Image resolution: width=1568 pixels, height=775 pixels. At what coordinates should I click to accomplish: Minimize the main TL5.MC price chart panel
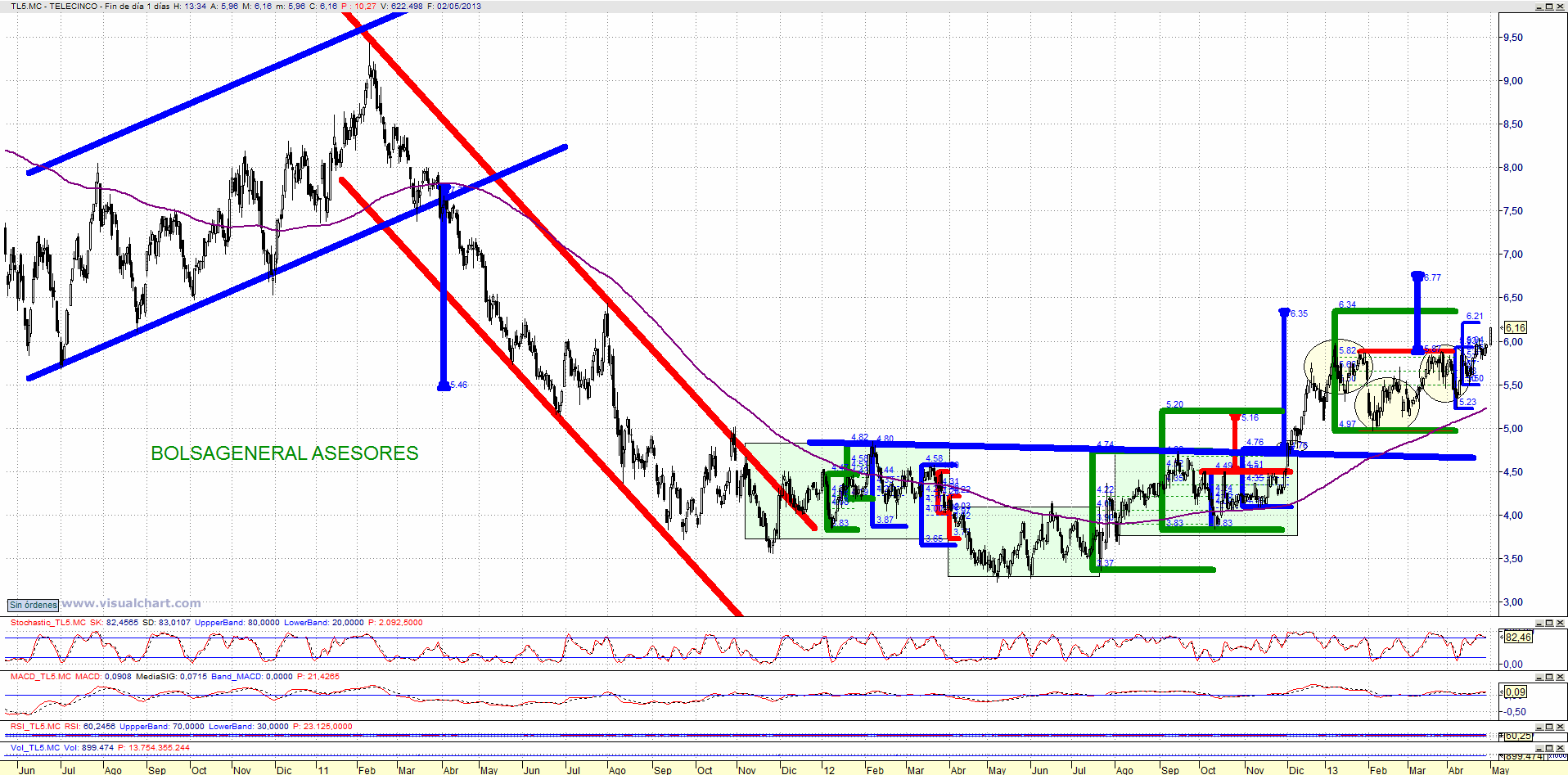[1539, 7]
